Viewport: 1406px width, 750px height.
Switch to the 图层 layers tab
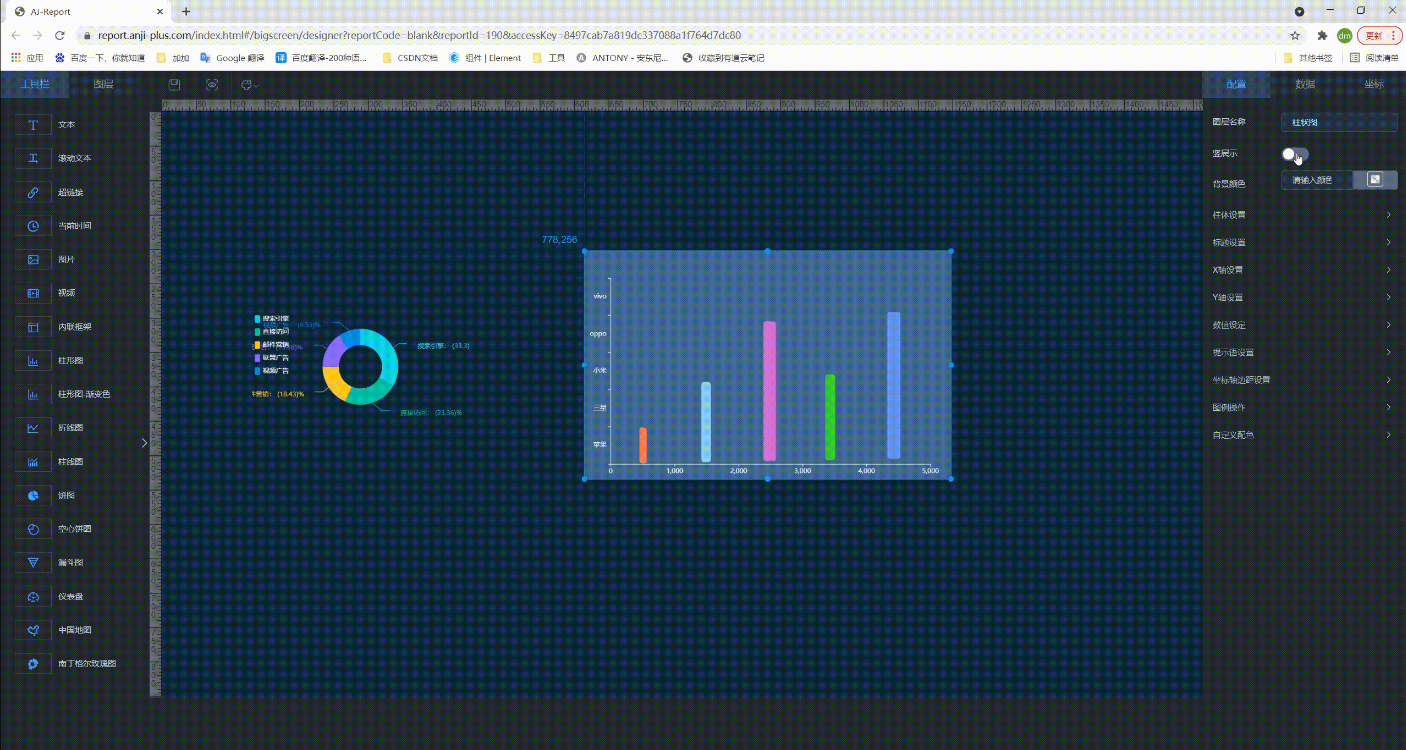tap(103, 85)
